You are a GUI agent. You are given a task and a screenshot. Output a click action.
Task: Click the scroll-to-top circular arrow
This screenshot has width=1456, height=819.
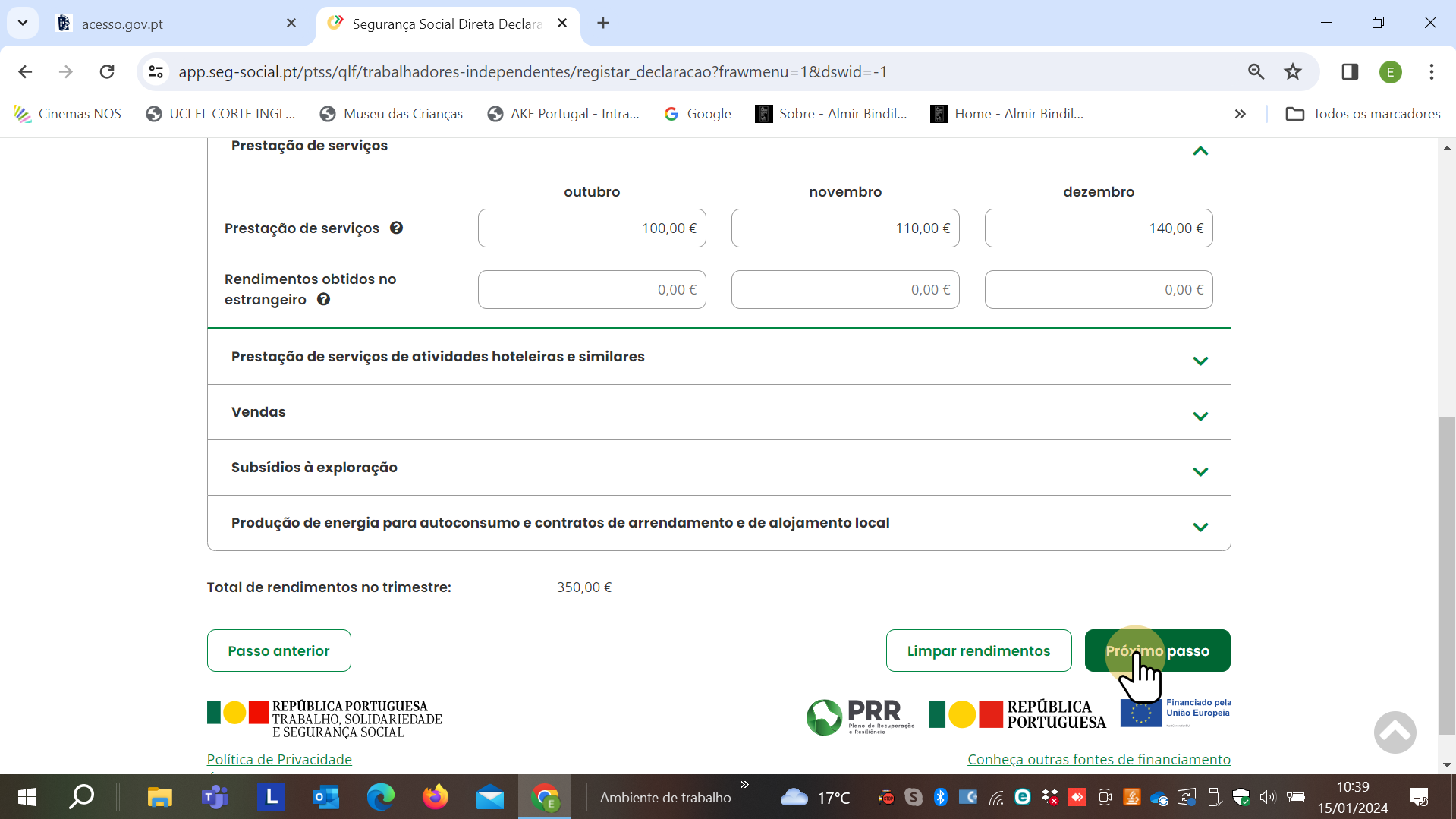1395,732
